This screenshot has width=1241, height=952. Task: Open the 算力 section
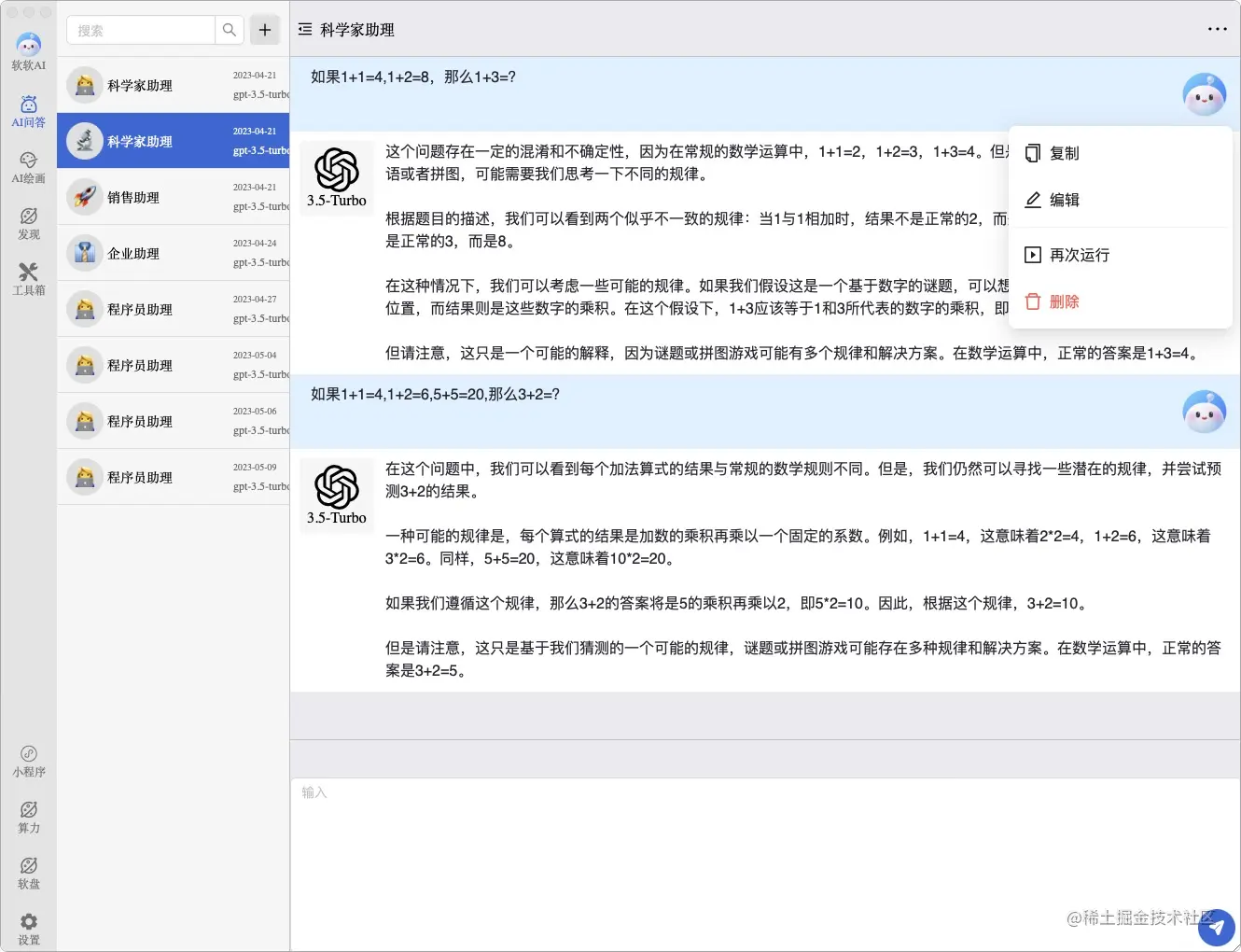click(28, 817)
